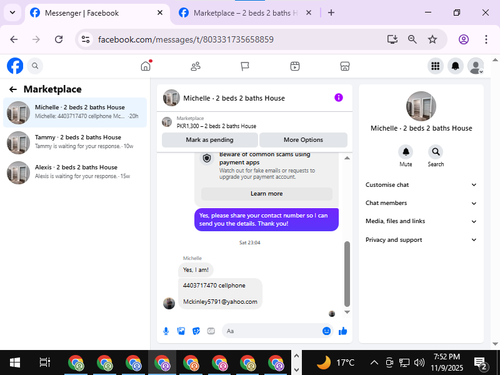
Task: Choose a GIF icon
Action: [x=211, y=331]
